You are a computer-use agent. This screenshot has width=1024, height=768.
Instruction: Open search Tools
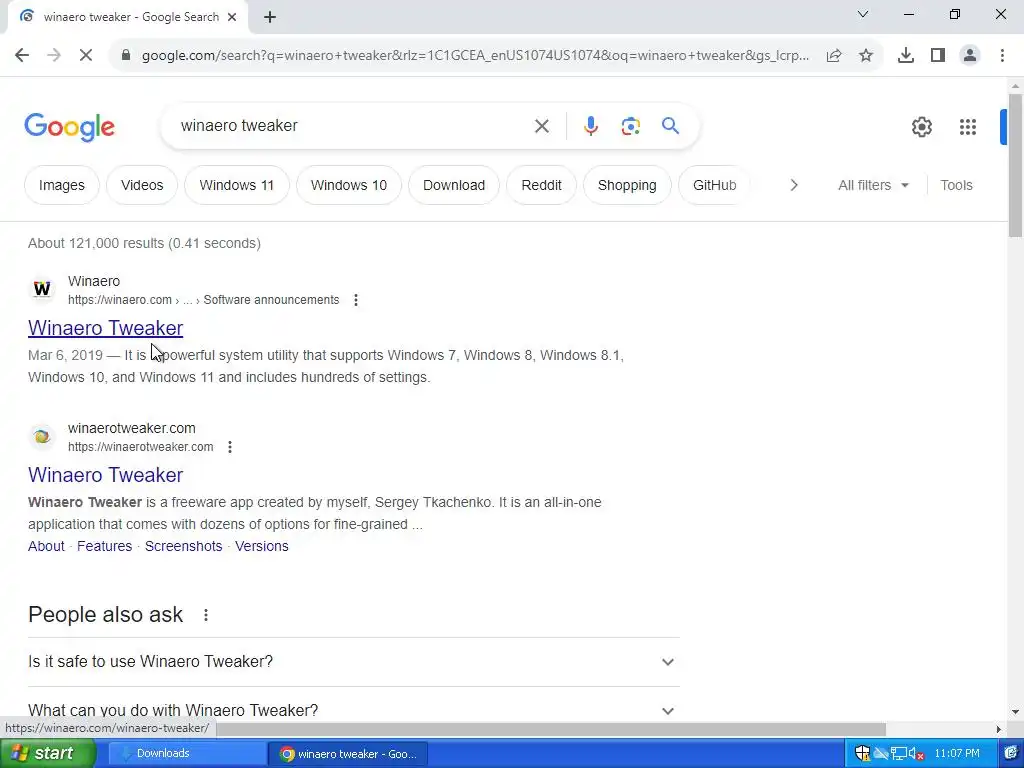tap(956, 185)
